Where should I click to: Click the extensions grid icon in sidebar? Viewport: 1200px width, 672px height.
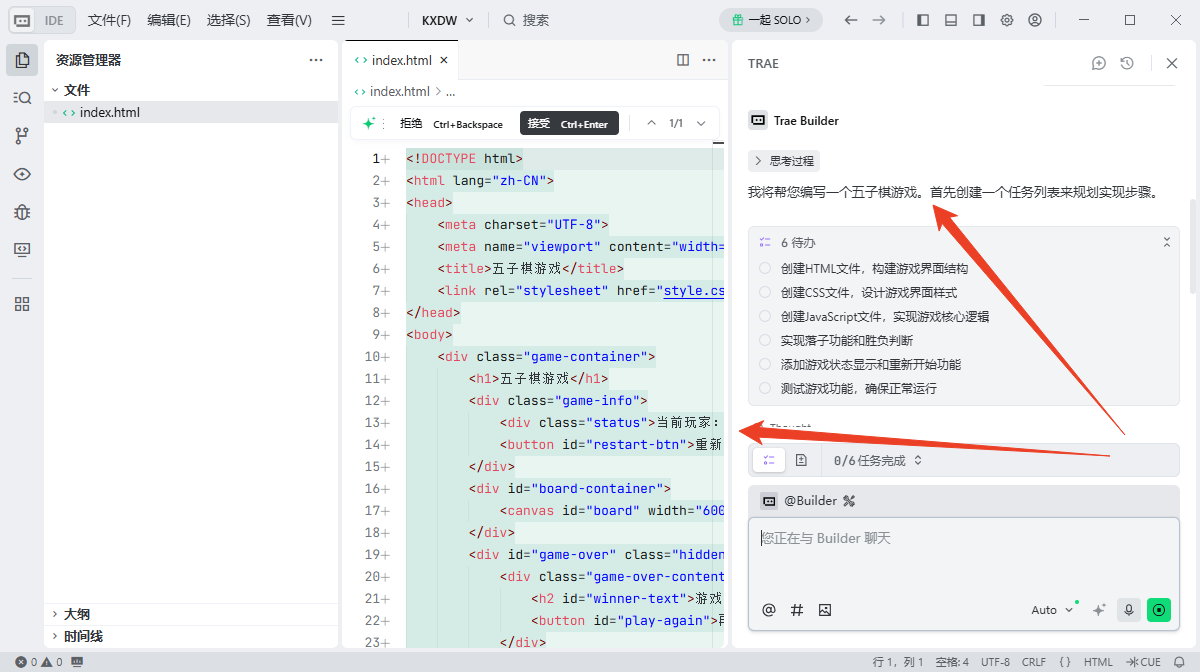22,303
